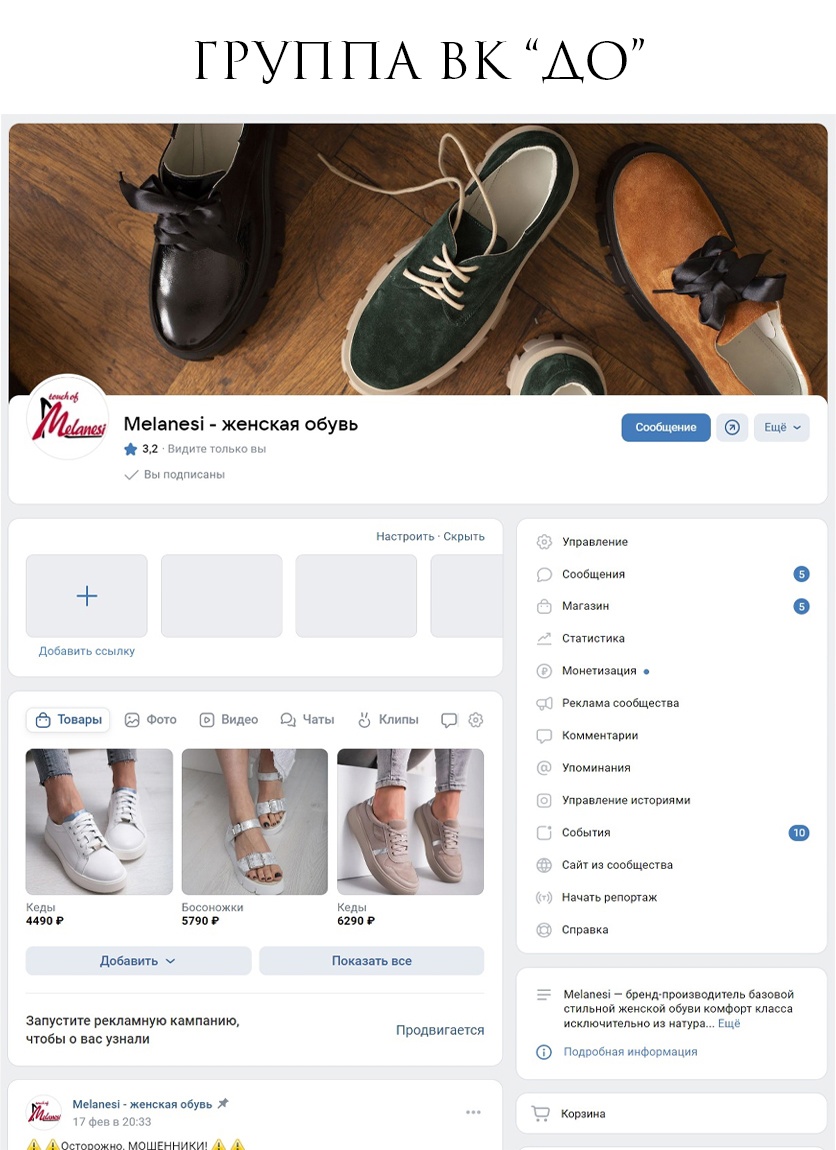Expand the Добавить dropdown under products
The width and height of the screenshot is (836, 1150).
139,961
